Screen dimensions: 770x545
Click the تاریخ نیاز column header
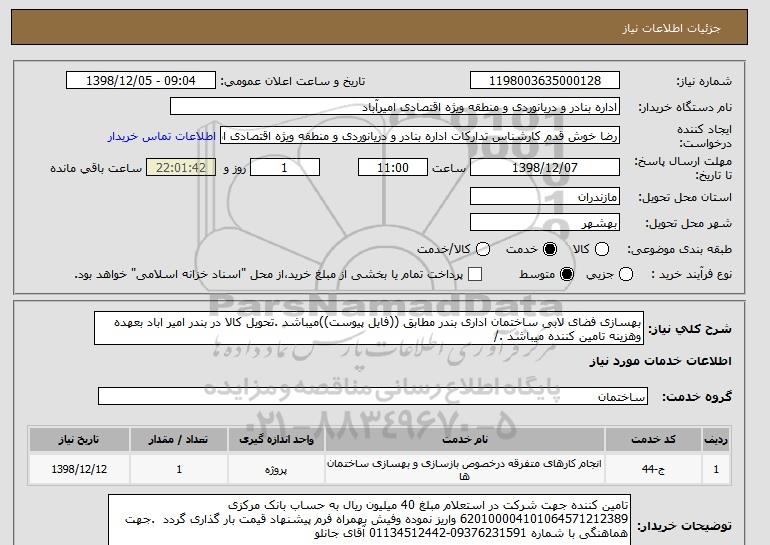tap(79, 439)
